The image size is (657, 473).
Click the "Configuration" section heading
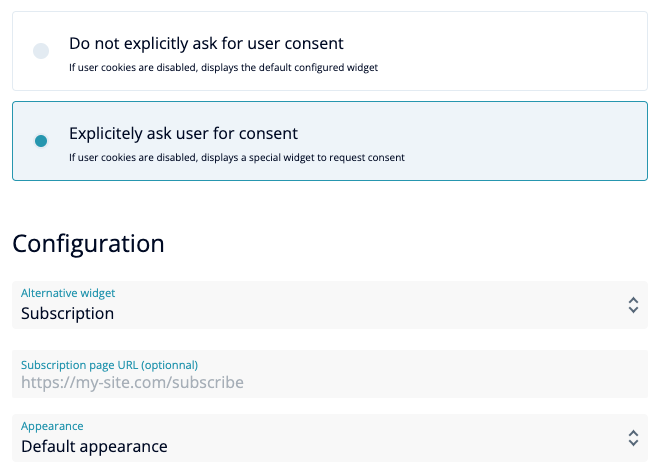(88, 243)
